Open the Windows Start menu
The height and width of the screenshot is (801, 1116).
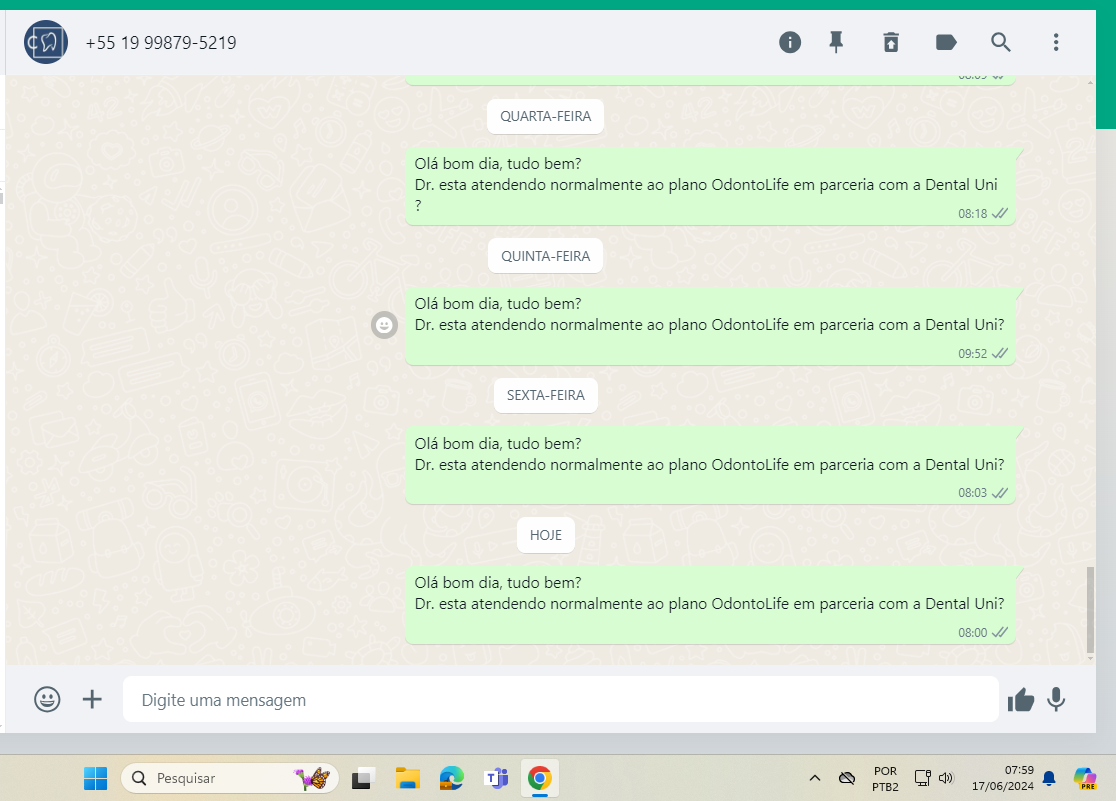(95, 778)
